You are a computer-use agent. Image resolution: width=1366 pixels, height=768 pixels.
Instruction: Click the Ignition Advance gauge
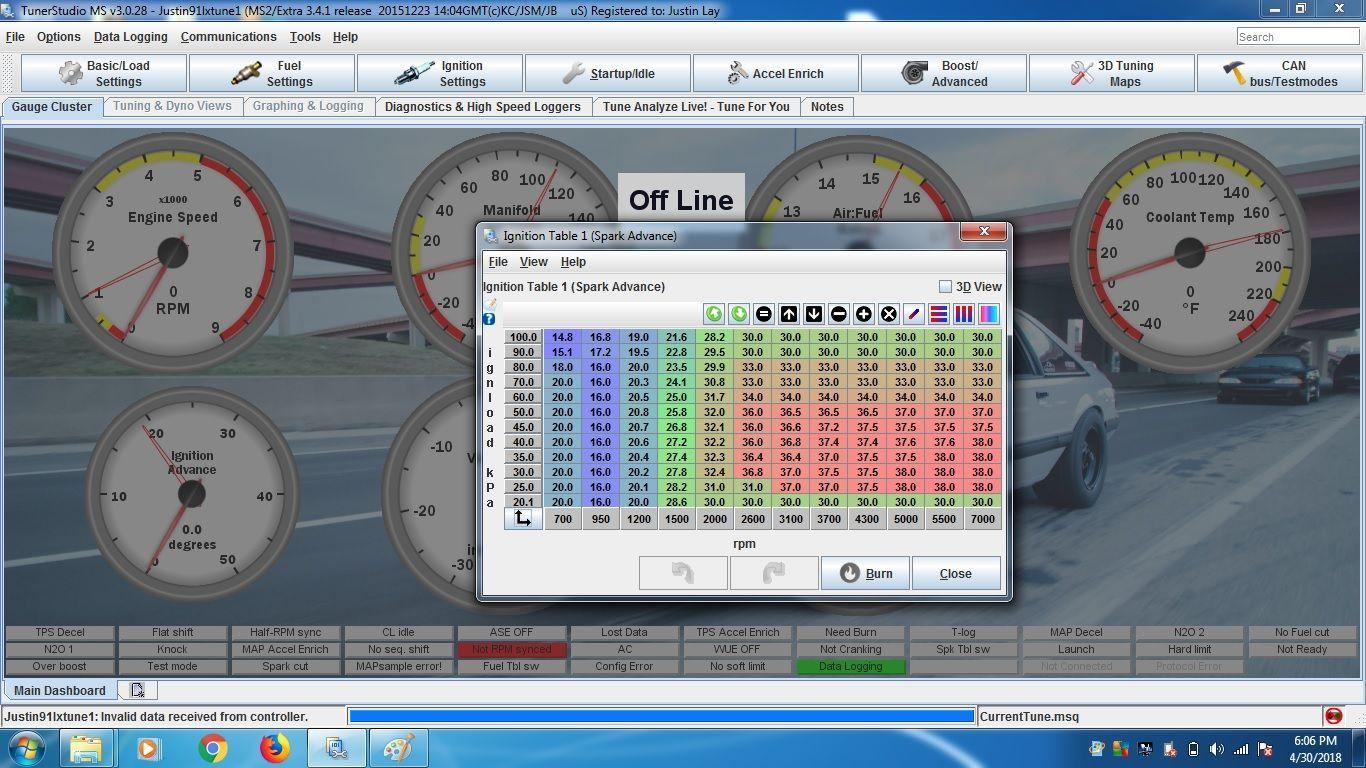(192, 493)
